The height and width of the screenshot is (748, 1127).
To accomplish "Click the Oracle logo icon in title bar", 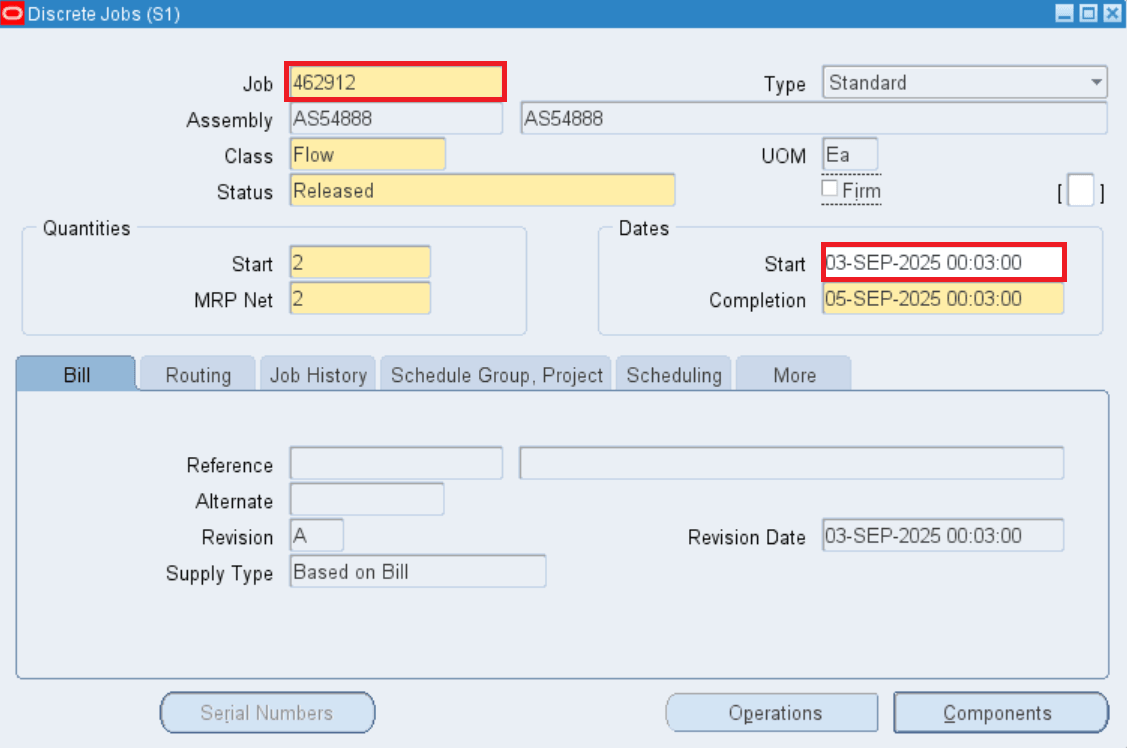I will tap(11, 13).
